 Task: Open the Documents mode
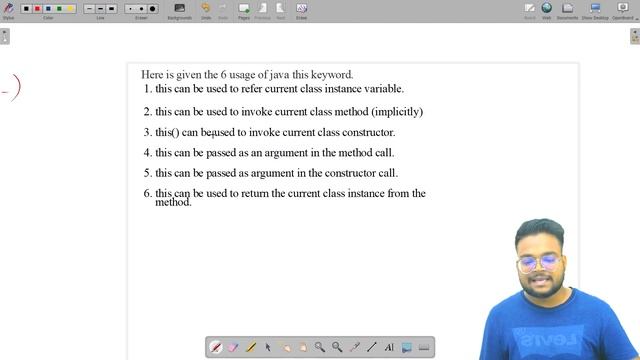coord(567,10)
